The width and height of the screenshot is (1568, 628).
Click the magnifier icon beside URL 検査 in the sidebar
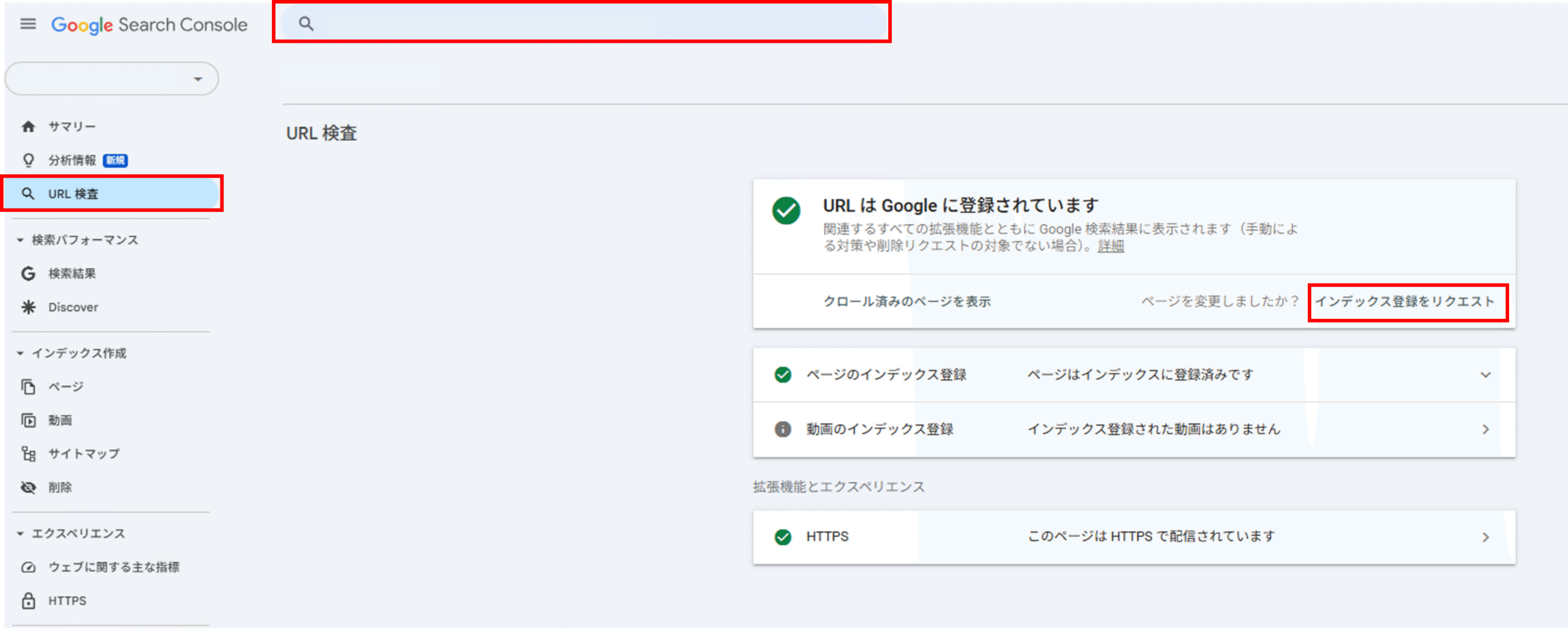28,193
